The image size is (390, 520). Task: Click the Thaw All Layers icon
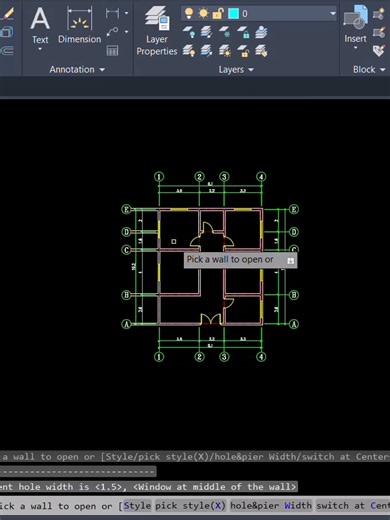pyautogui.click(x=225, y=51)
